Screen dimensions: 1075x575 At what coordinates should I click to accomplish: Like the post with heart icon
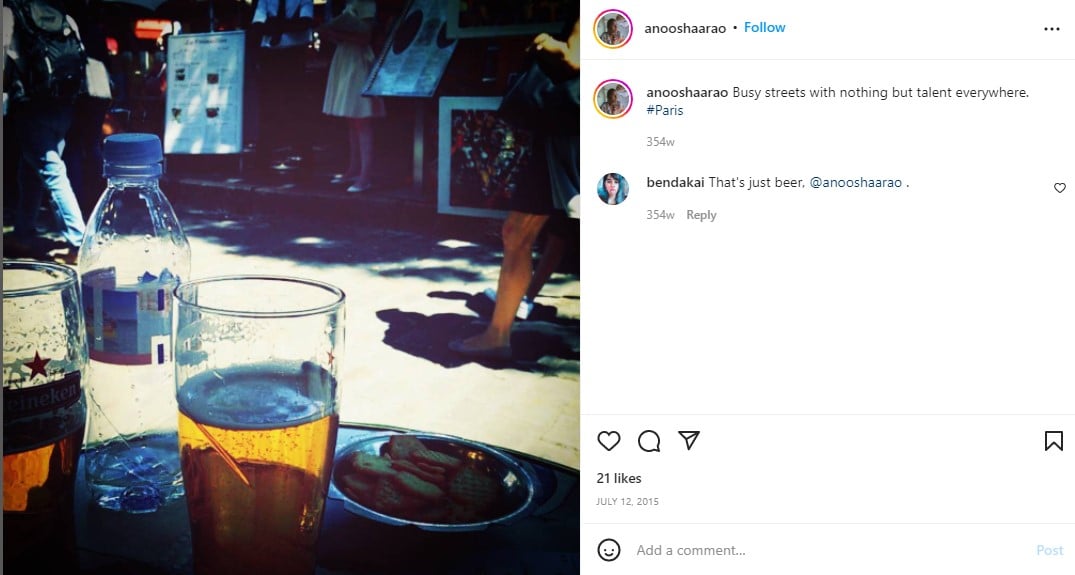[x=608, y=441]
